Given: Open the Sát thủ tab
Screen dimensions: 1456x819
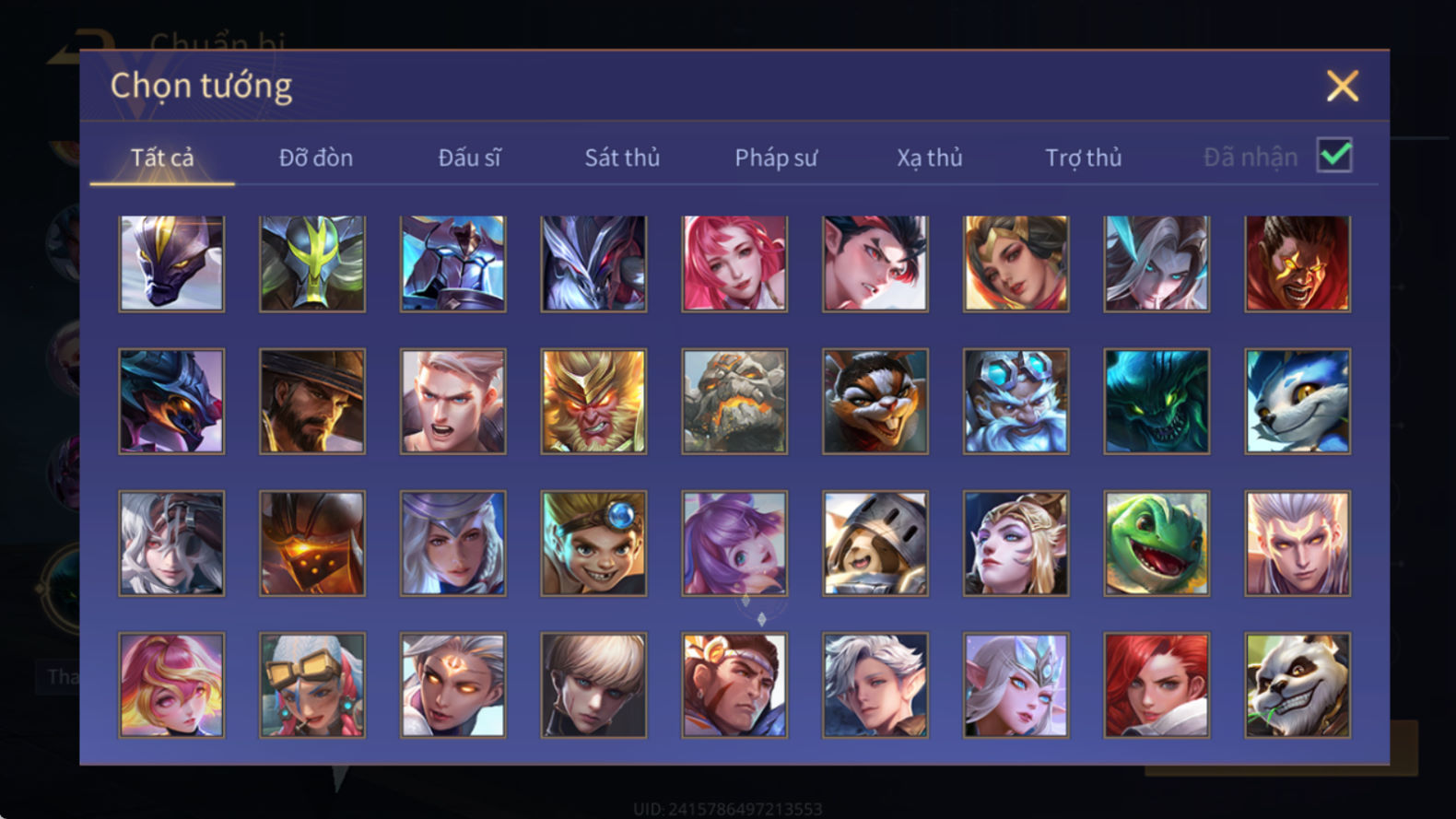Looking at the screenshot, I should [x=622, y=158].
